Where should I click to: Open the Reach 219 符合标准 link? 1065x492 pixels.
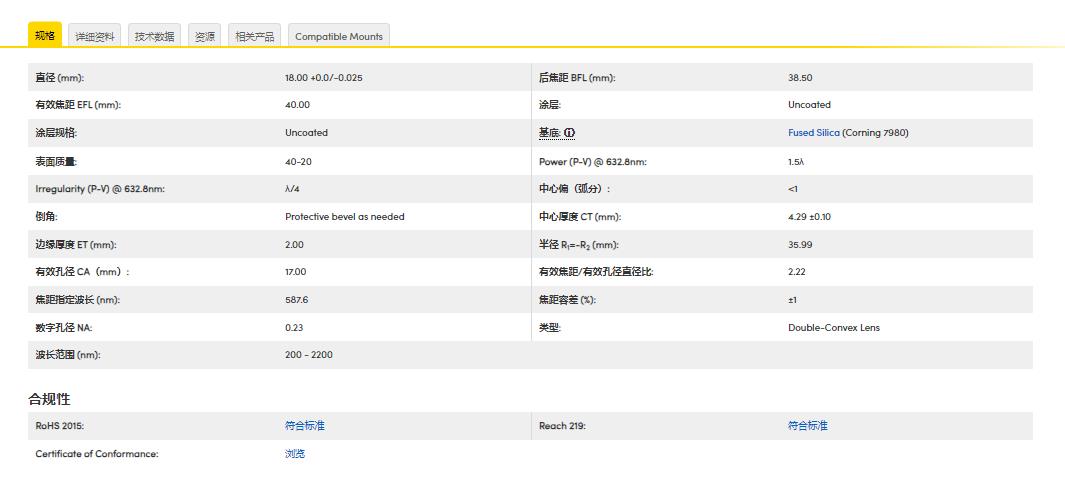coord(808,426)
